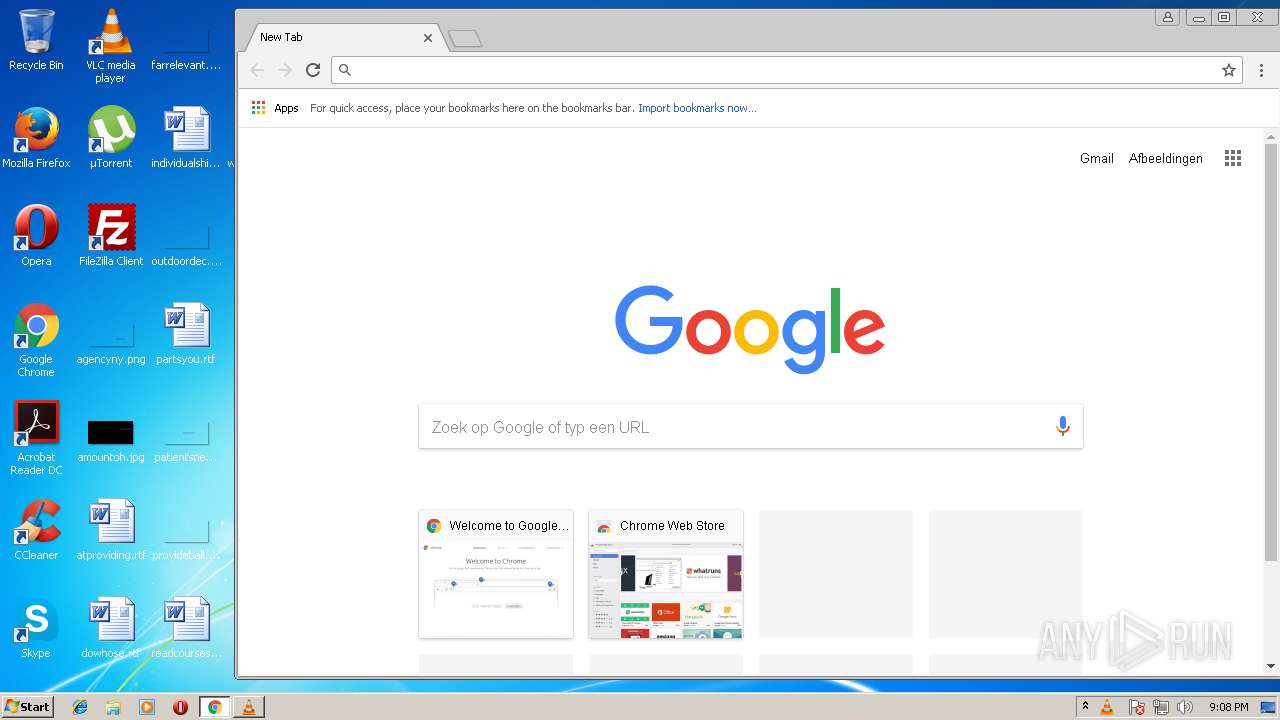The width and height of the screenshot is (1280, 720).
Task: Click the back navigation arrow
Action: click(x=257, y=70)
